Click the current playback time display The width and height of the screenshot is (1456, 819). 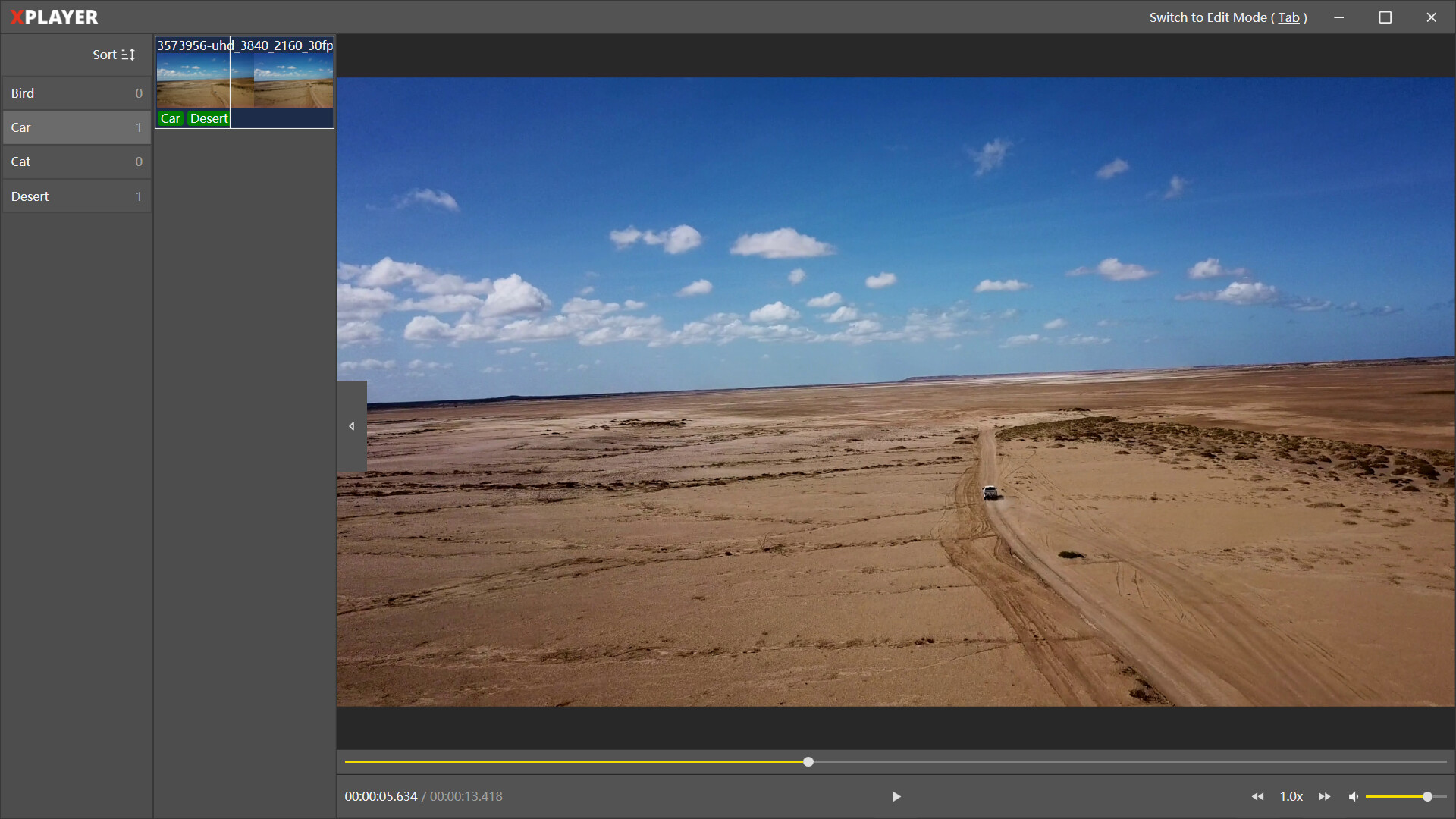point(381,796)
